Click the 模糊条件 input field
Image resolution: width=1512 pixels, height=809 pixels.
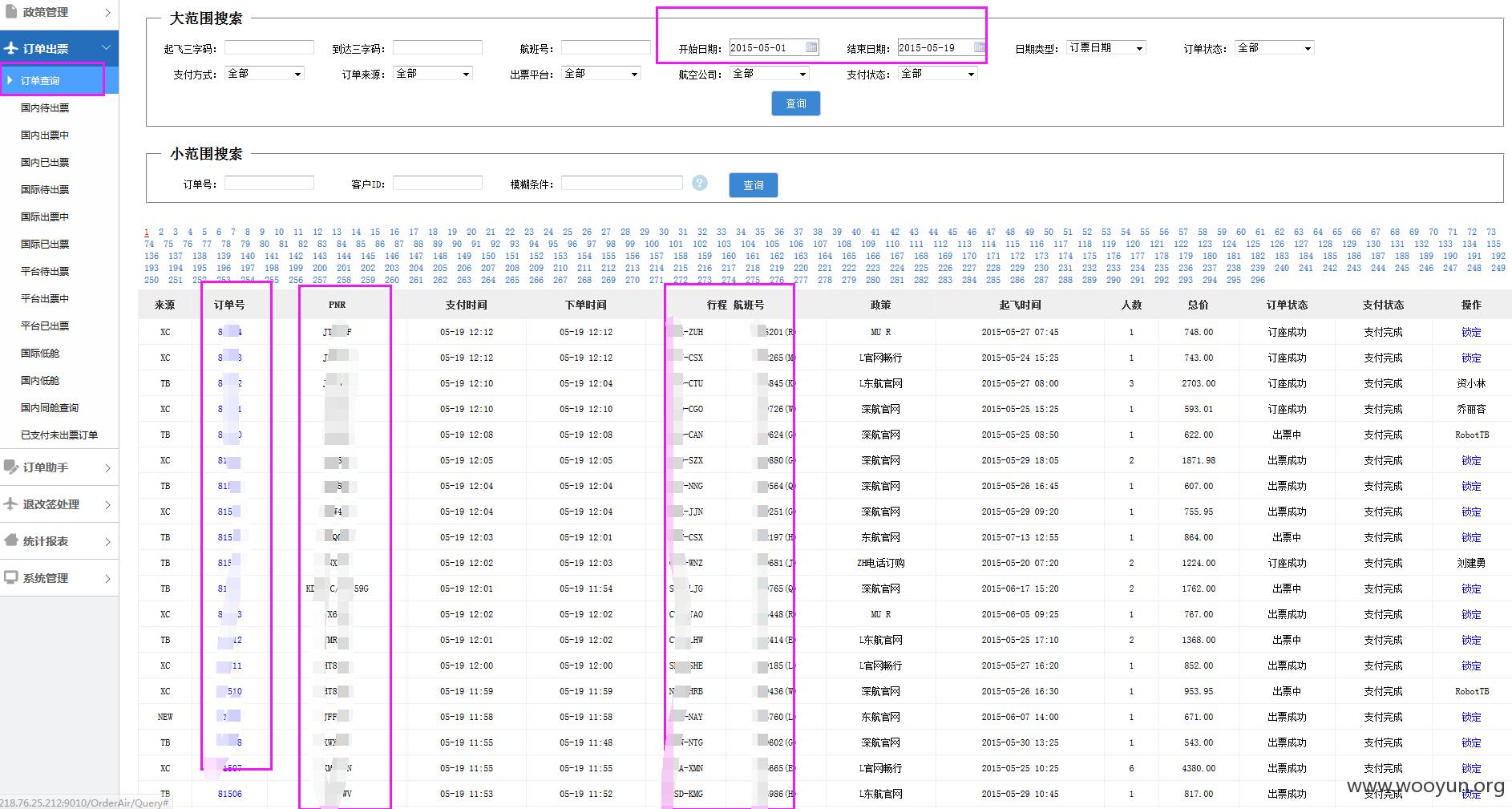[622, 184]
